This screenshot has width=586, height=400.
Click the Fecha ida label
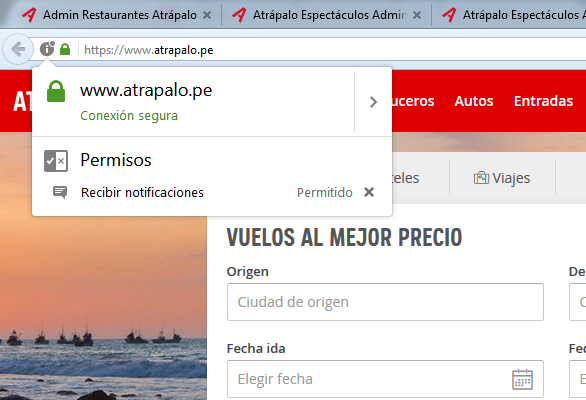256,348
